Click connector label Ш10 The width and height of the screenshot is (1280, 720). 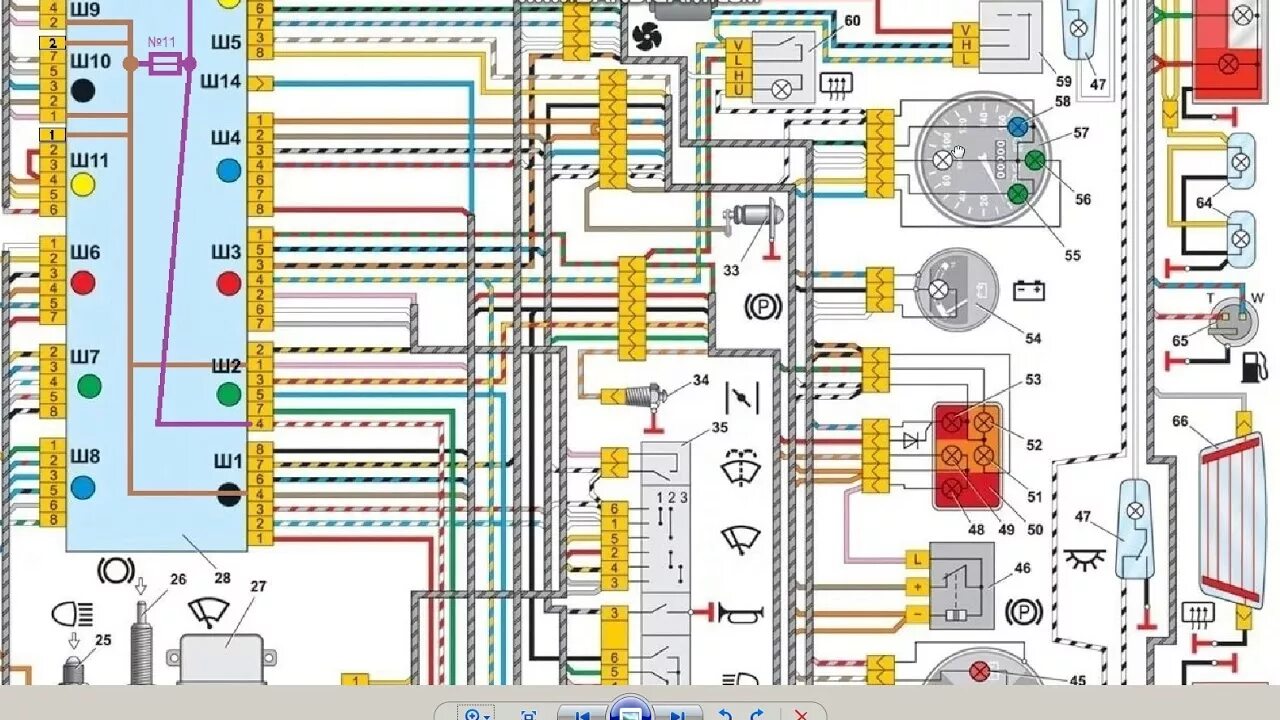click(x=90, y=61)
